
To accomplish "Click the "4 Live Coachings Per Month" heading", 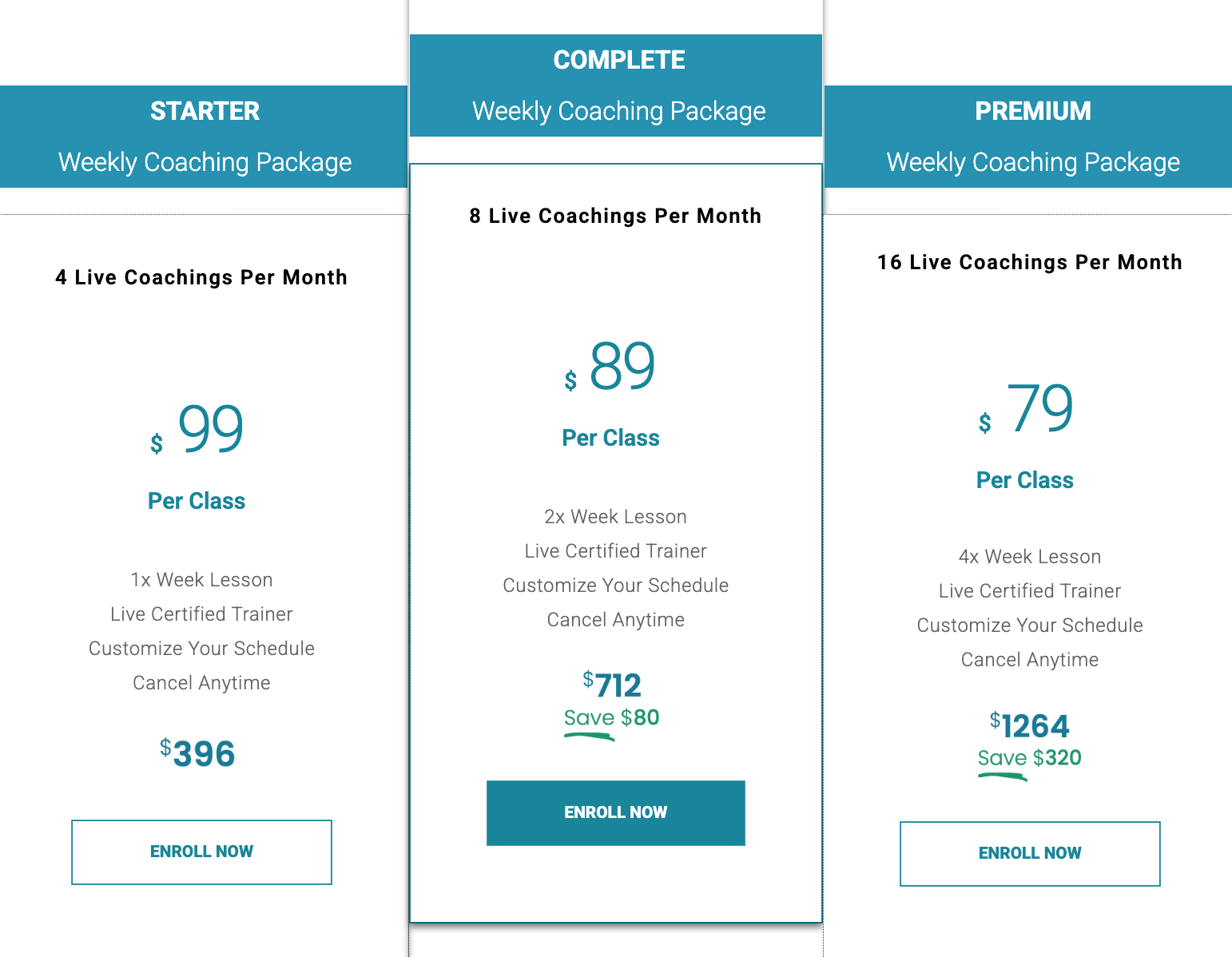I will point(201,277).
